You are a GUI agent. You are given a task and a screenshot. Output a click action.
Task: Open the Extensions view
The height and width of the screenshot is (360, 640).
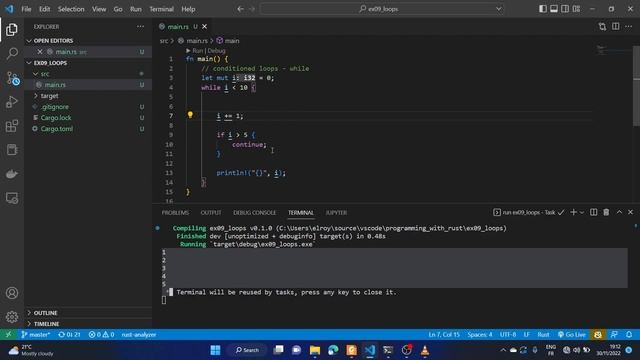click(12, 126)
